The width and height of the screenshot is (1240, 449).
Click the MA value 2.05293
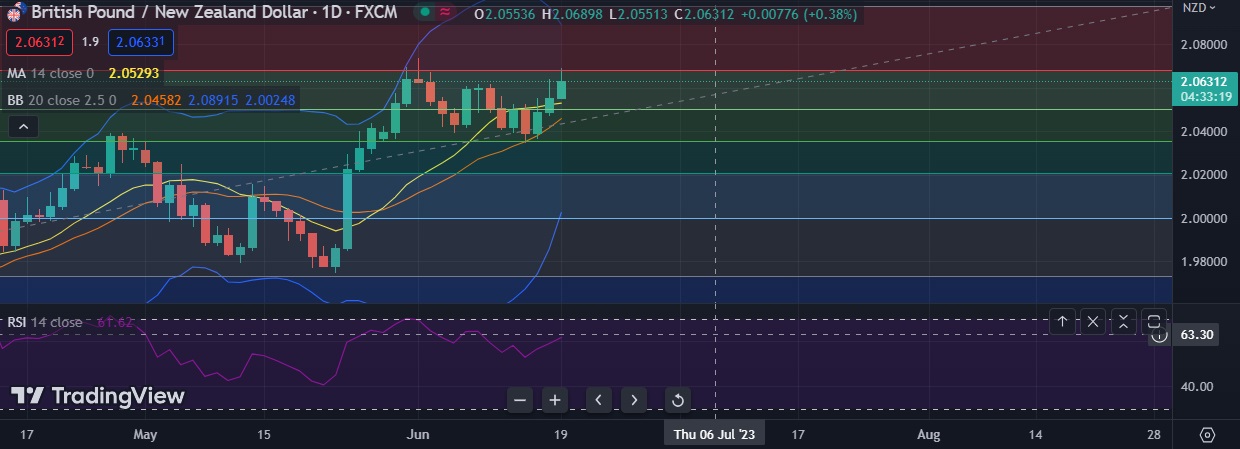click(133, 73)
